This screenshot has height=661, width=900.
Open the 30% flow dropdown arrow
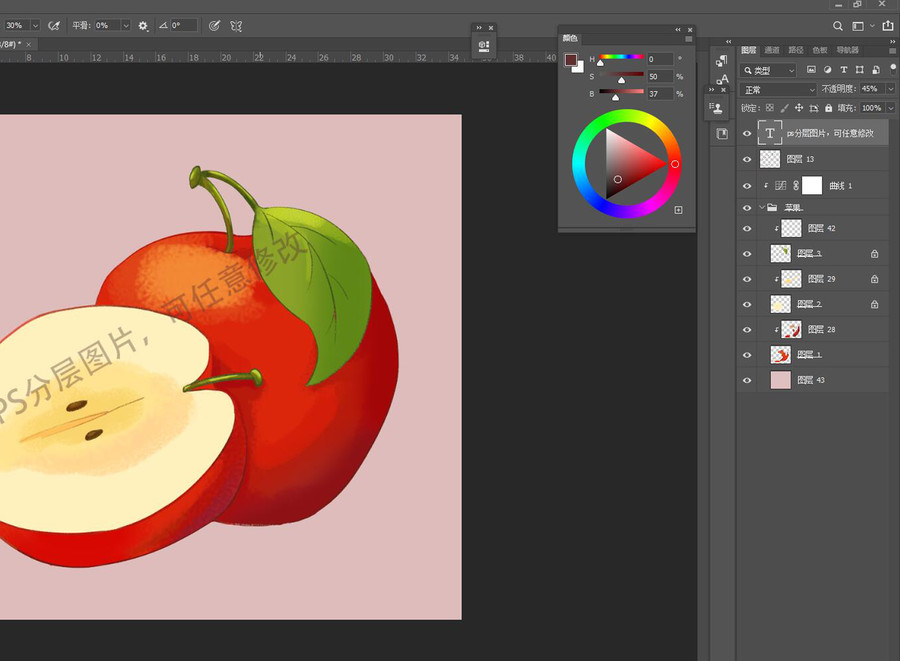(x=35, y=26)
